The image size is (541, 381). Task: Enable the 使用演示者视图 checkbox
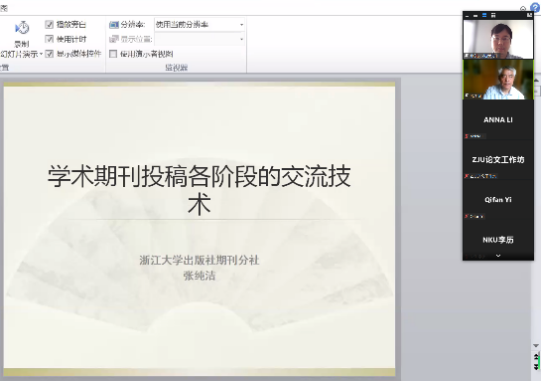[x=113, y=54]
